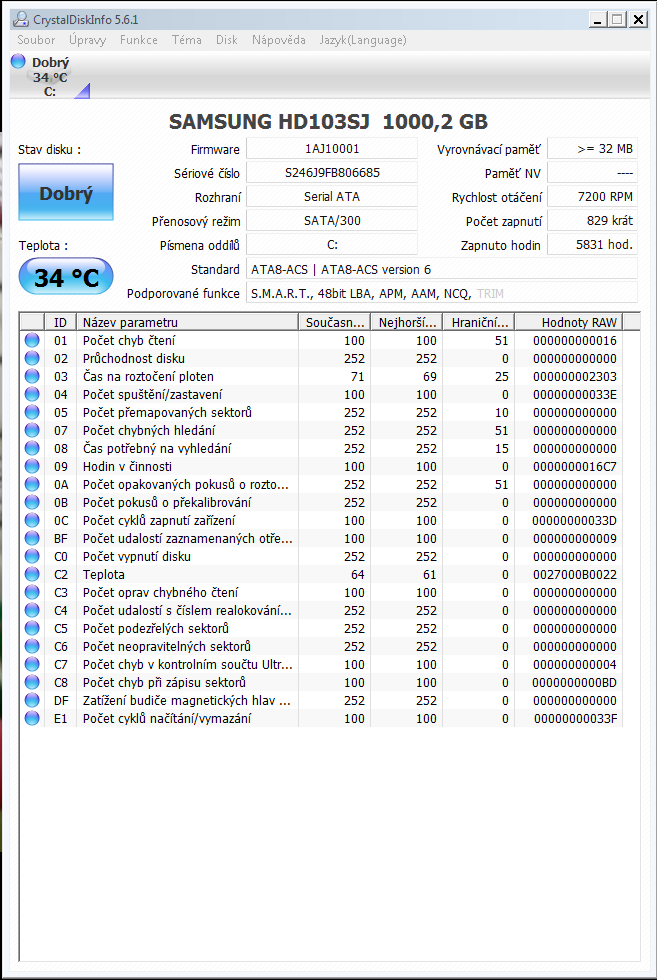
Task: Click status icon for Počet chybných hledání
Action: click(32, 431)
